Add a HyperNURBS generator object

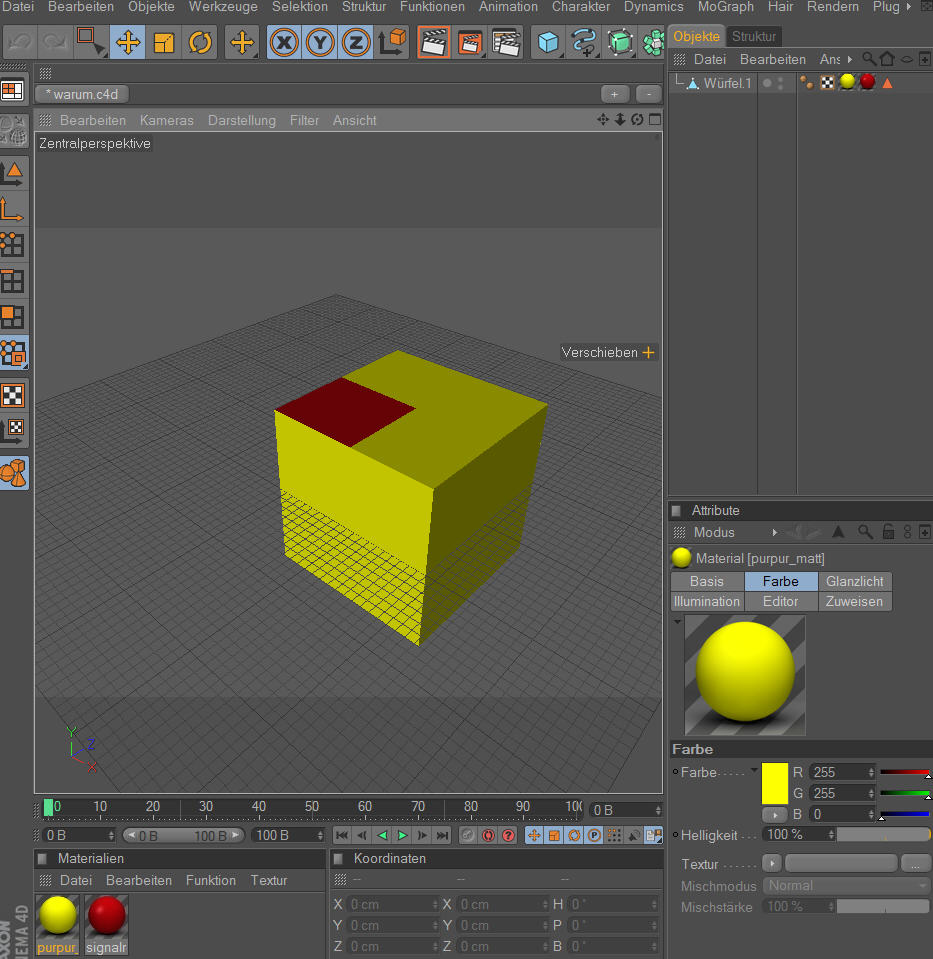620,43
